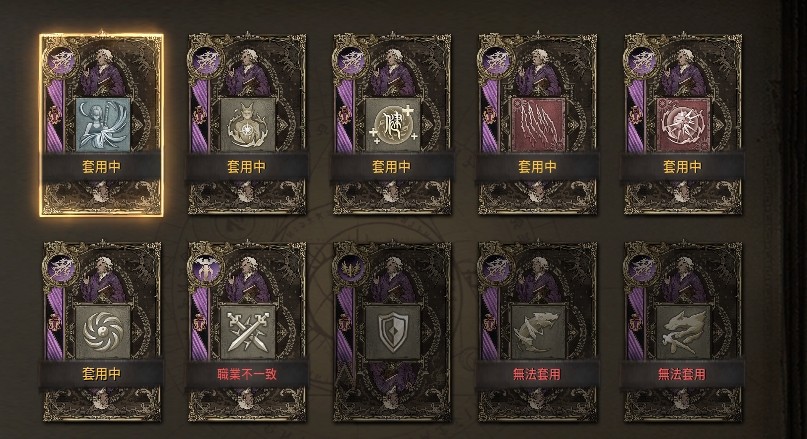The image size is (807, 439).
Task: Click purple-robed character portrait on highlighted card
Action: tap(108, 71)
